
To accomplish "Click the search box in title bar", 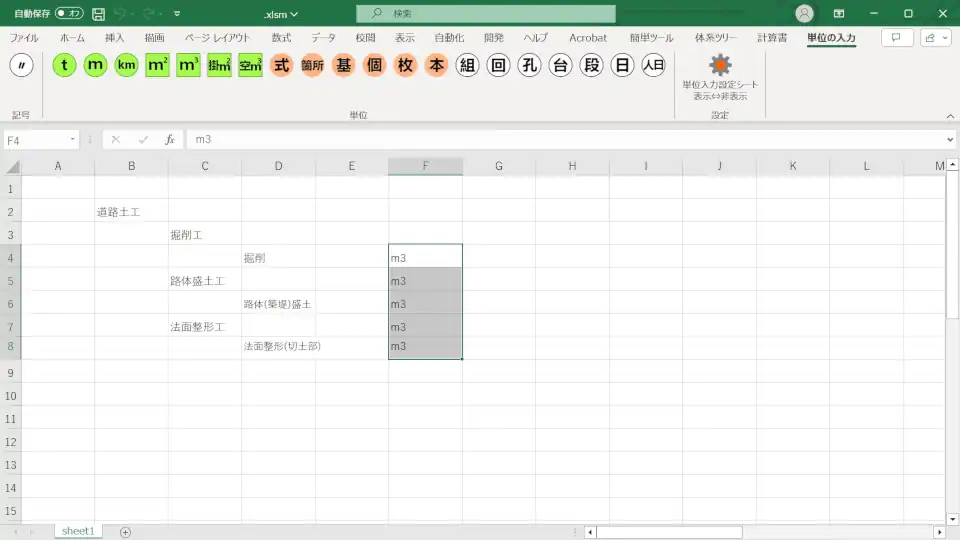I will pos(486,14).
